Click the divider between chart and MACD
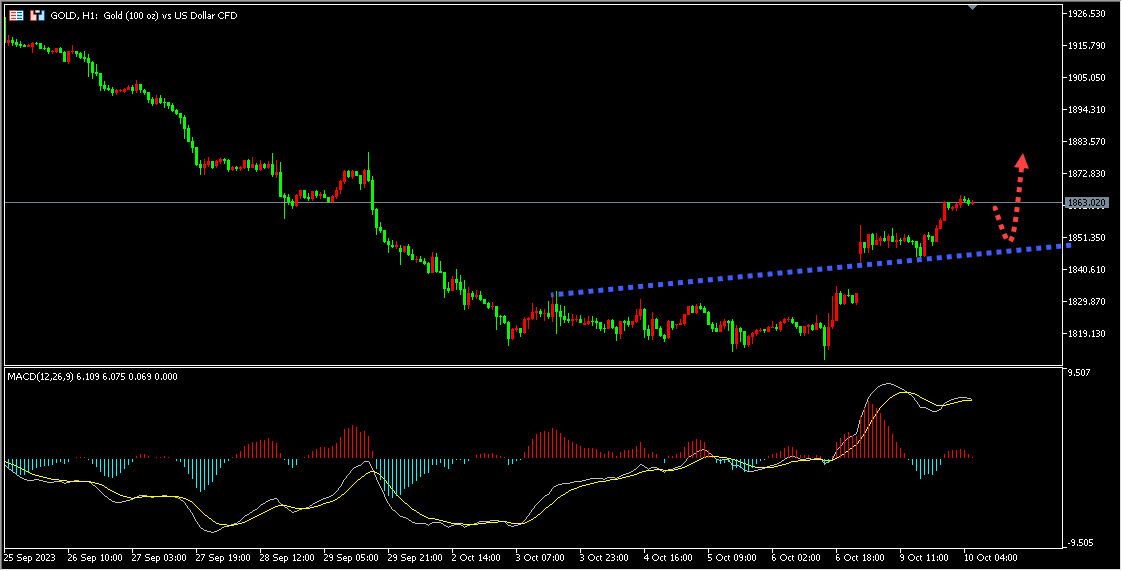Screen dimensions: 1122x571 (534, 366)
